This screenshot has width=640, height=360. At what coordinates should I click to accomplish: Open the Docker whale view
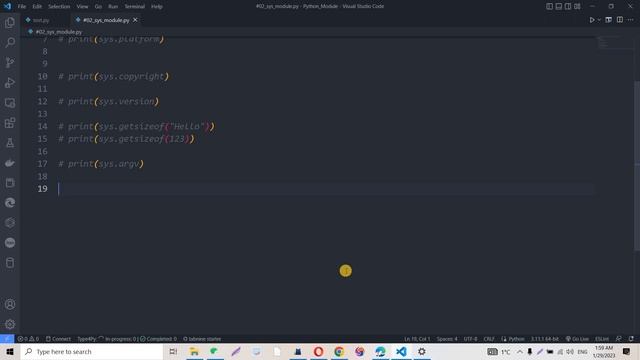click(10, 163)
